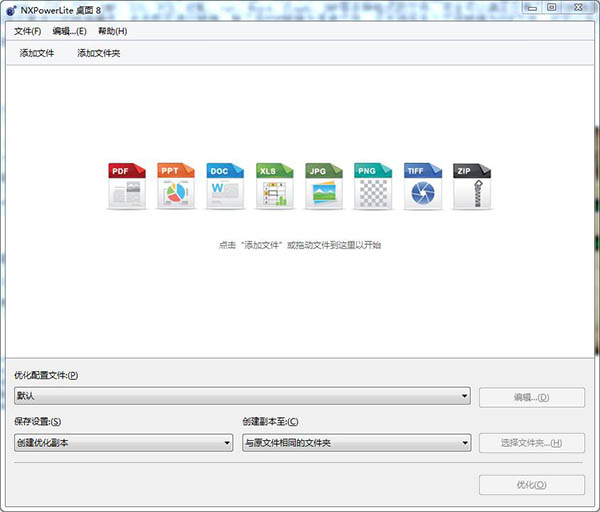
Task: Click 添加文件 toolbar button
Action: [x=37, y=53]
